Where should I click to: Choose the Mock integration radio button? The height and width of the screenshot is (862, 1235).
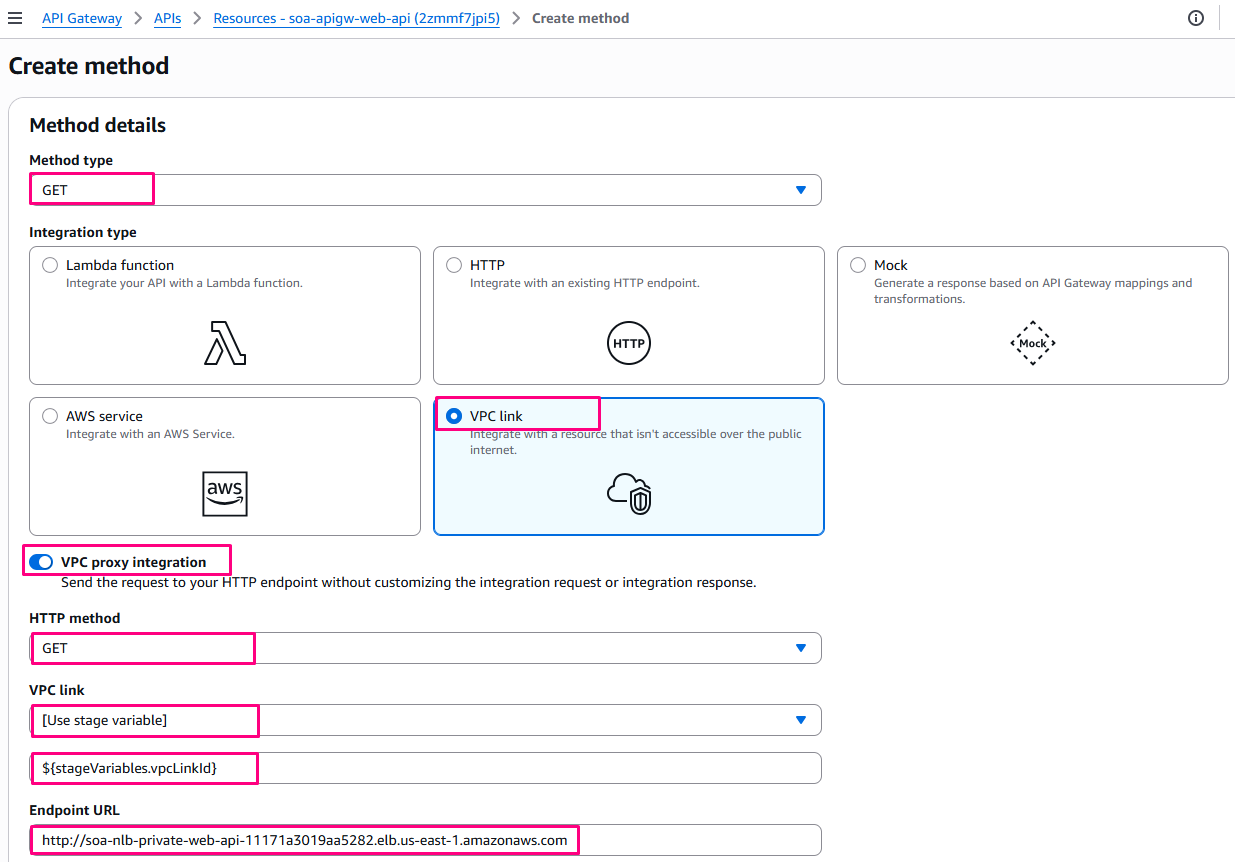858,265
